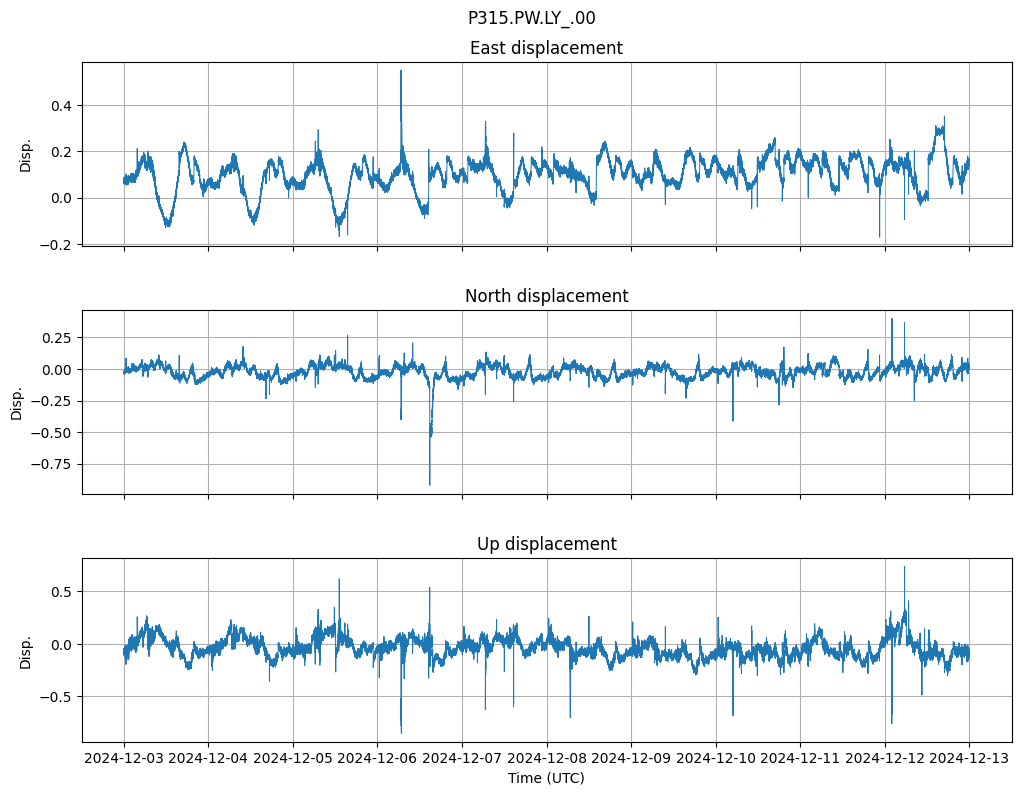Viewport: 1021px width, 795px height.
Task: Click the −0.75 tick on North plot
Action: (52, 464)
